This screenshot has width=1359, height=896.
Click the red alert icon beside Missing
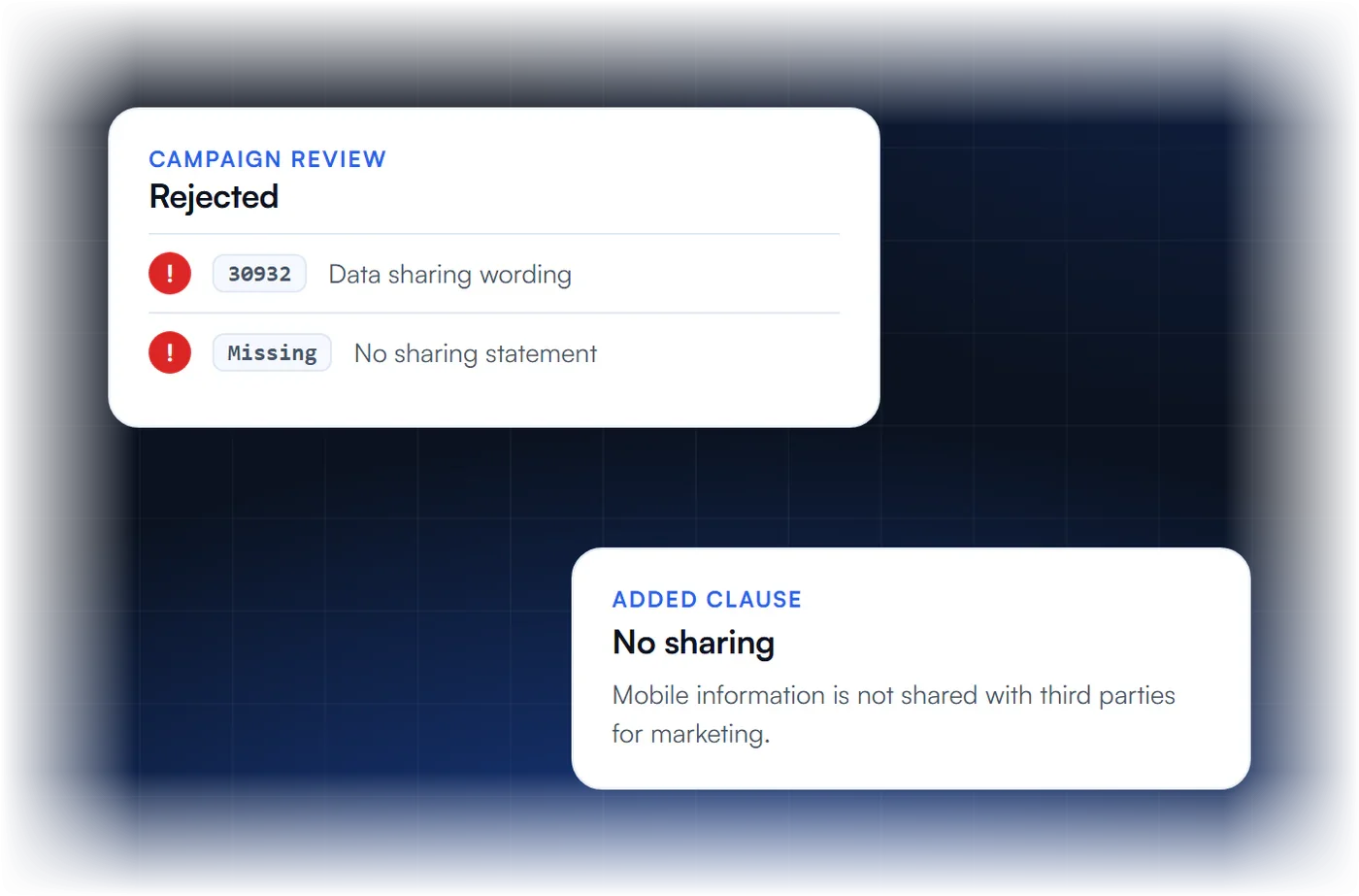click(x=170, y=352)
